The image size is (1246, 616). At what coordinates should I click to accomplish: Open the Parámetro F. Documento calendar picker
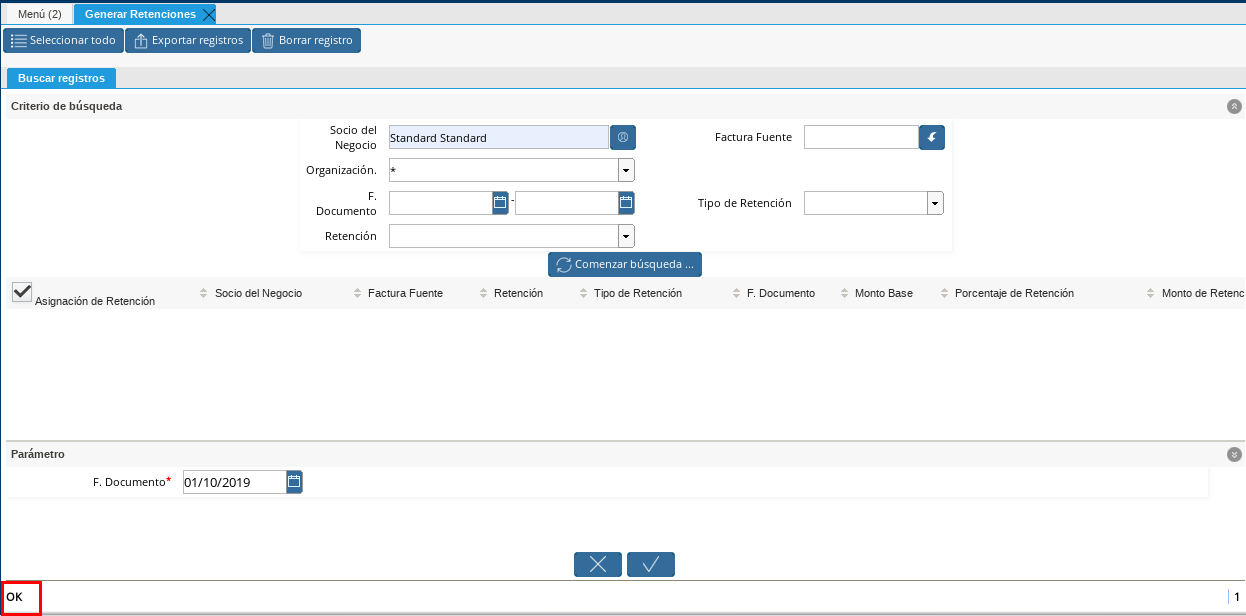tap(294, 483)
